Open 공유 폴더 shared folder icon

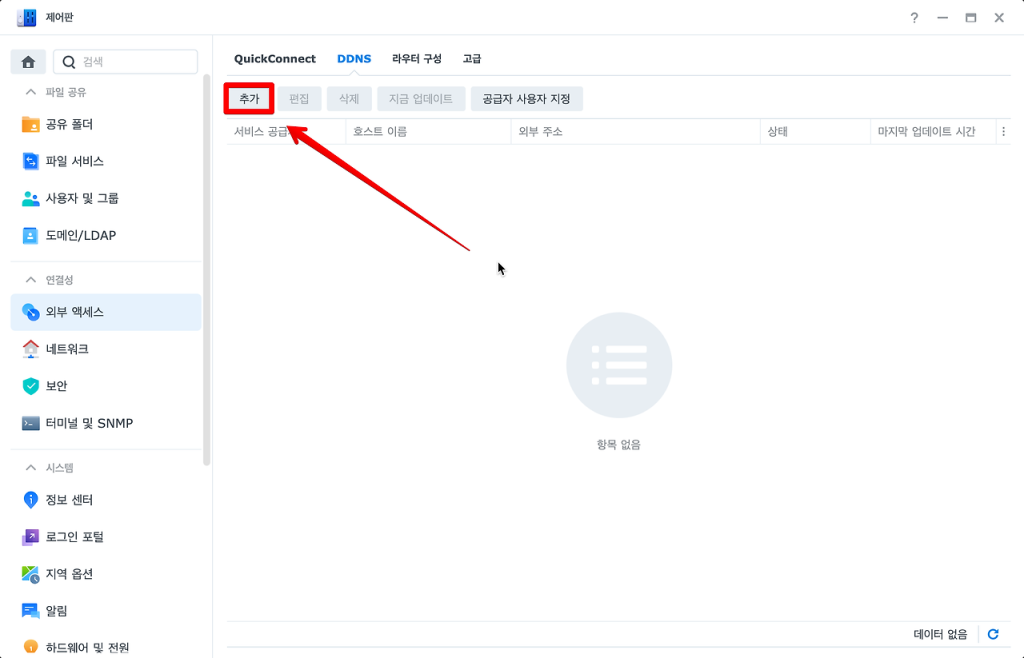31,125
